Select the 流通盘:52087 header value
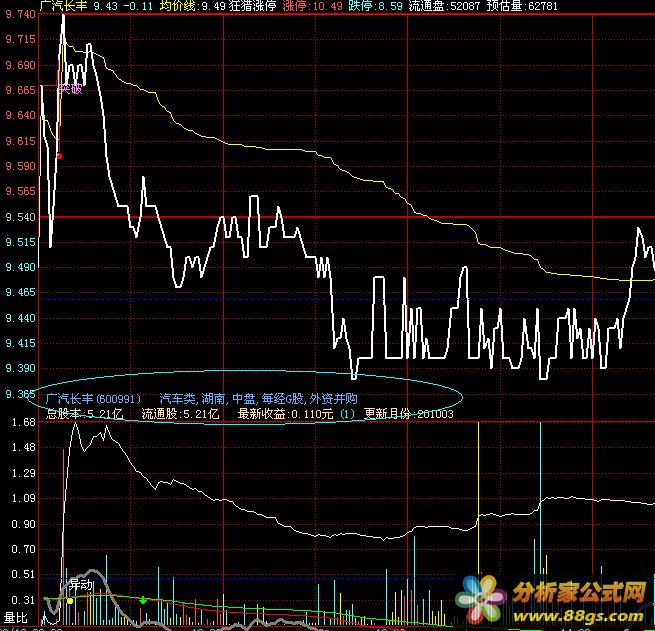655x631 pixels. coord(444,6)
